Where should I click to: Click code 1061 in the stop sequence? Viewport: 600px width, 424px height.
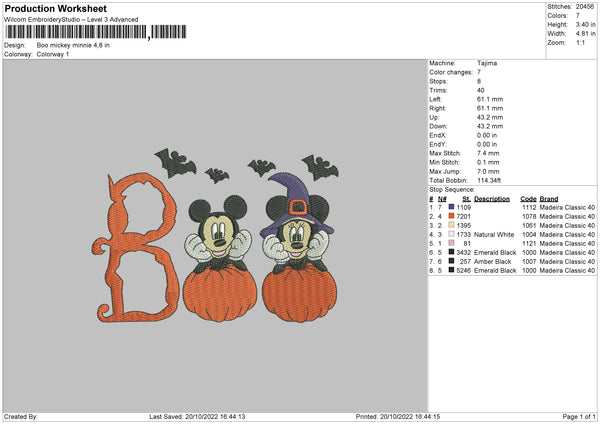coord(529,225)
